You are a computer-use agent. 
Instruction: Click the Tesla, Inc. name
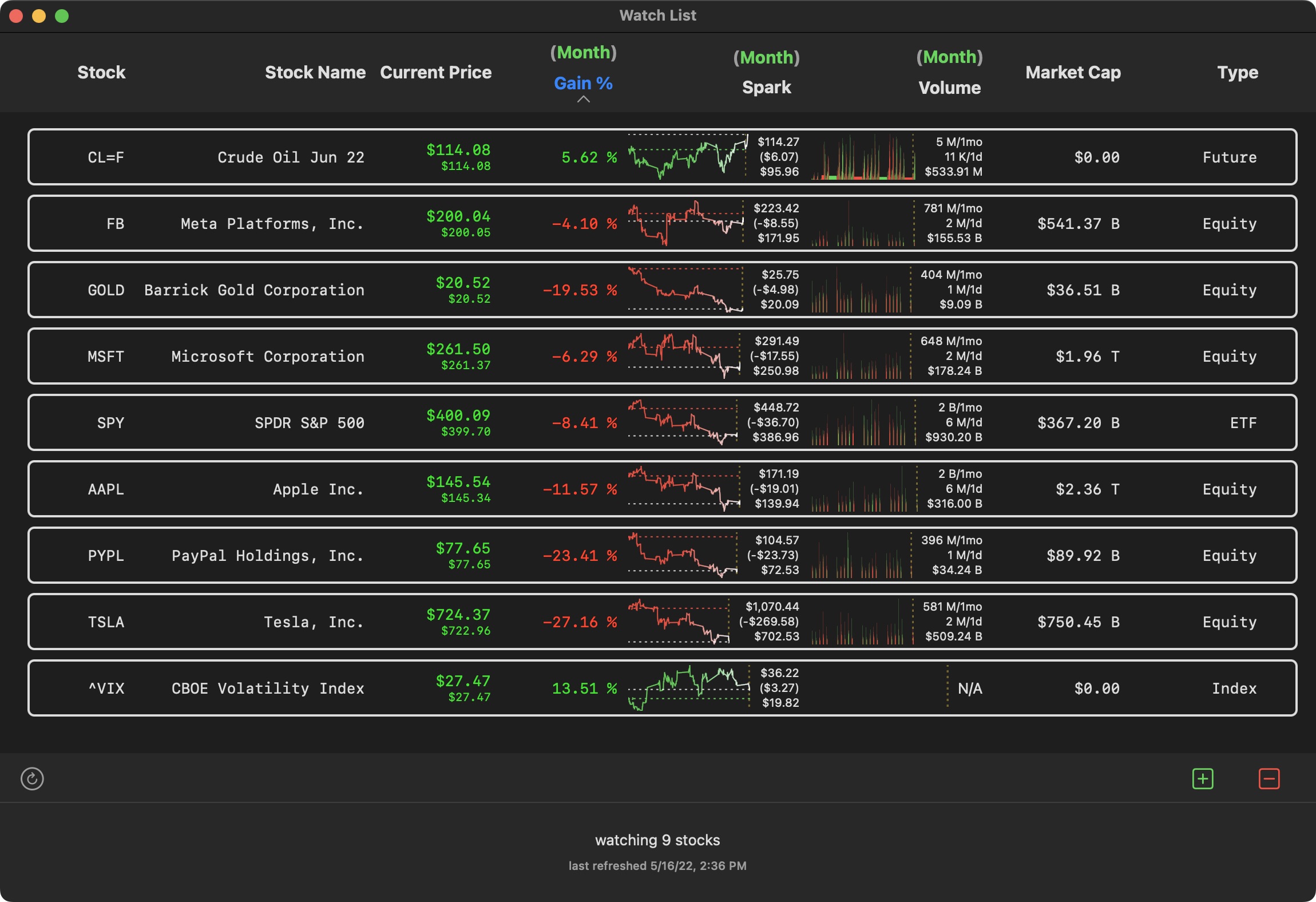pos(314,622)
